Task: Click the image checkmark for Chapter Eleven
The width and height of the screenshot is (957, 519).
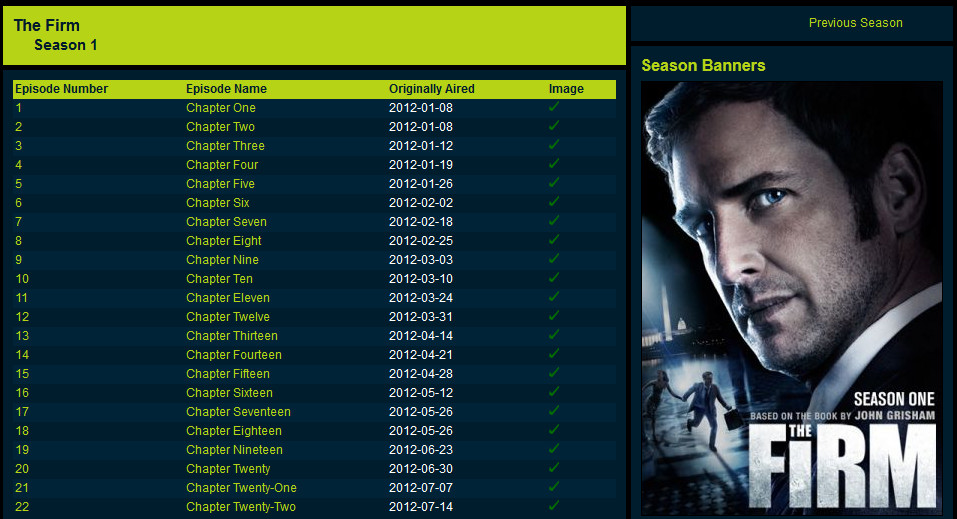Action: [554, 296]
